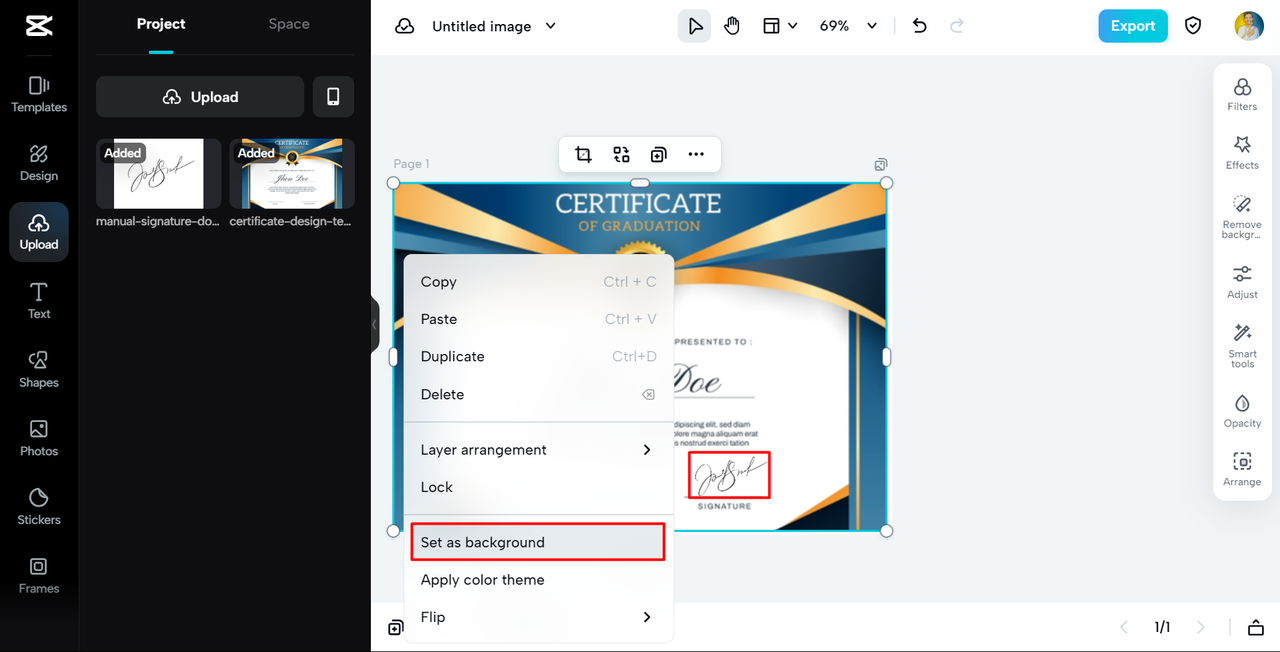Choose Paste from the context menu

(x=538, y=319)
